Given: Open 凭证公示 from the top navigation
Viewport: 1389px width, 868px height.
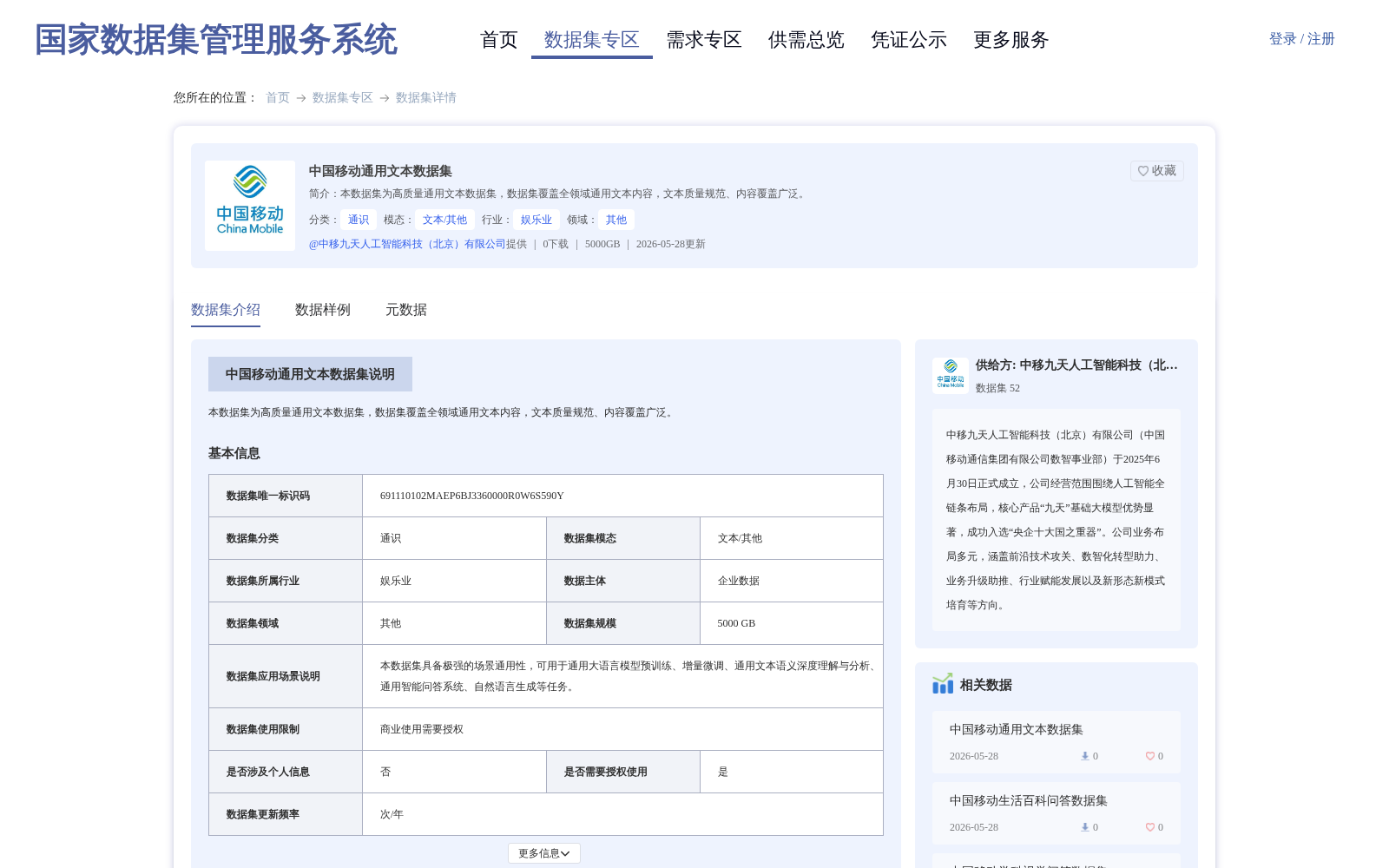Looking at the screenshot, I should [909, 40].
